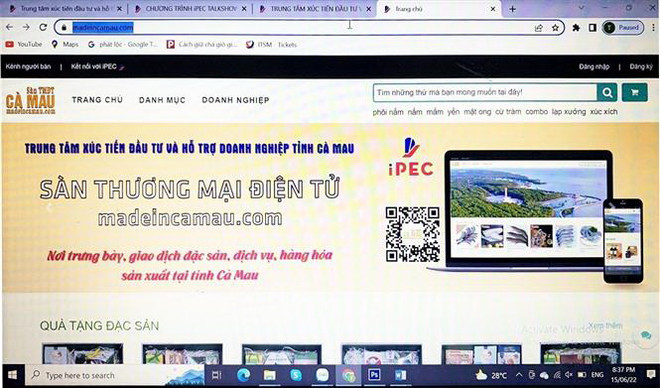The width and height of the screenshot is (660, 388).
Task: Reload the page with refresh icon
Action: (43, 27)
